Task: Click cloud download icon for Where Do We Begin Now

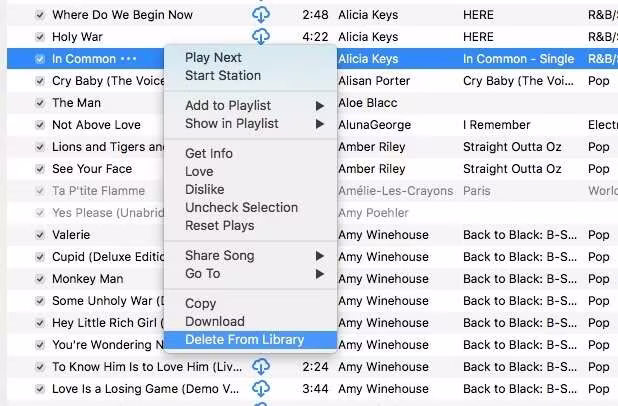Action: pyautogui.click(x=261, y=15)
